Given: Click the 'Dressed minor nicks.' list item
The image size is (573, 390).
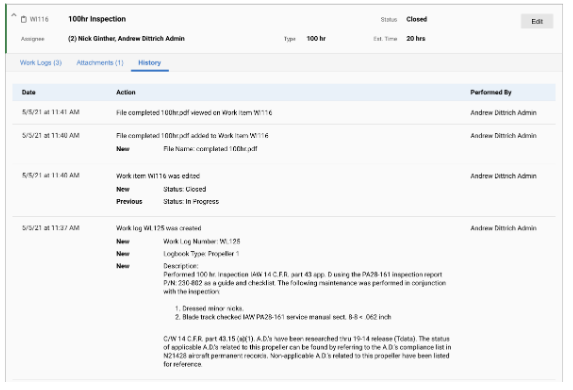Looking at the screenshot, I should (213, 308).
